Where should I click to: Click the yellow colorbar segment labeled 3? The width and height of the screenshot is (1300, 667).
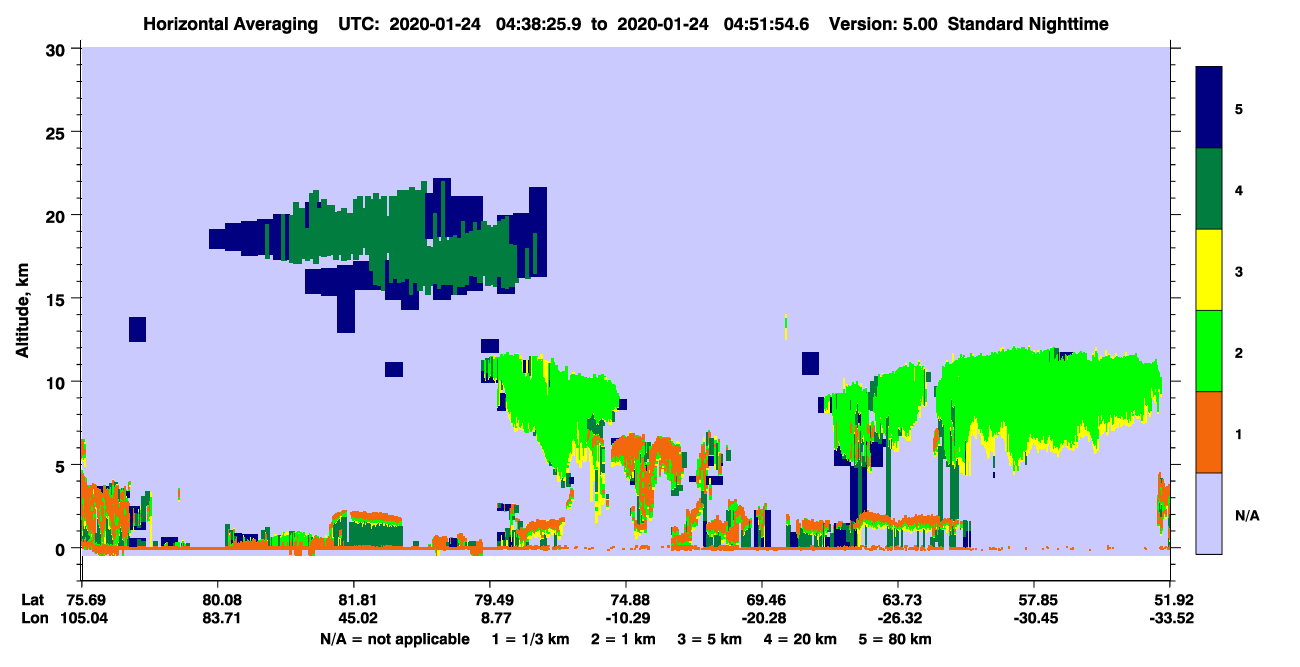pyautogui.click(x=1209, y=270)
